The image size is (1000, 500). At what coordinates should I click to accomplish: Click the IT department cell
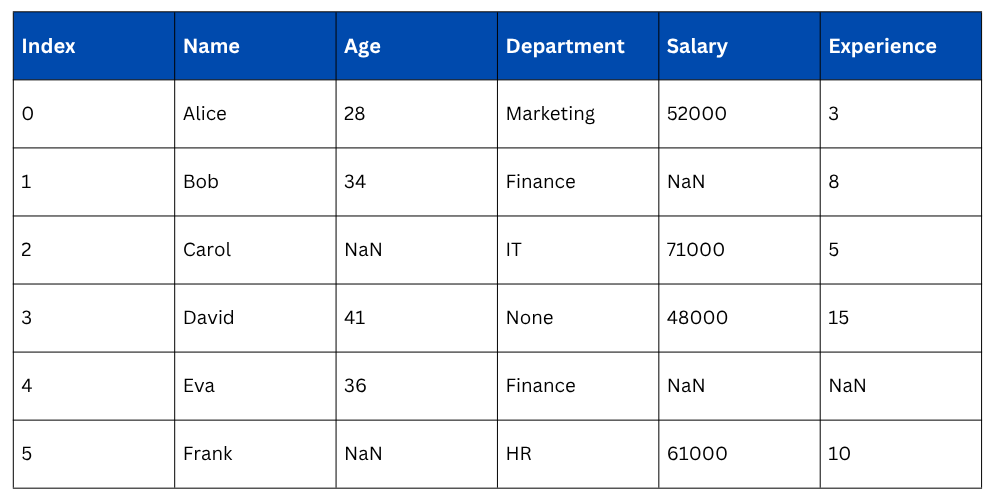[514, 250]
